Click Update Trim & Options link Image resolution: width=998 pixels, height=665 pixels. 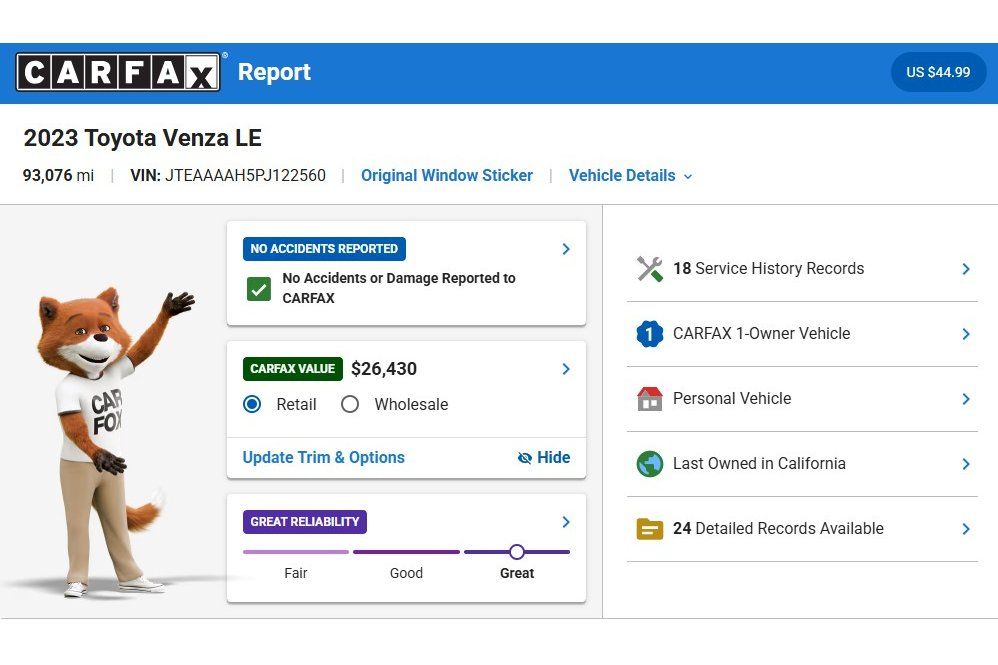[x=323, y=458]
